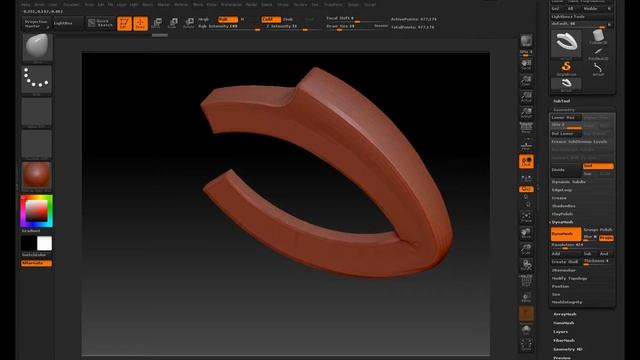The image size is (640, 360).
Task: Toggle the orange Project option
Action: tap(607, 238)
